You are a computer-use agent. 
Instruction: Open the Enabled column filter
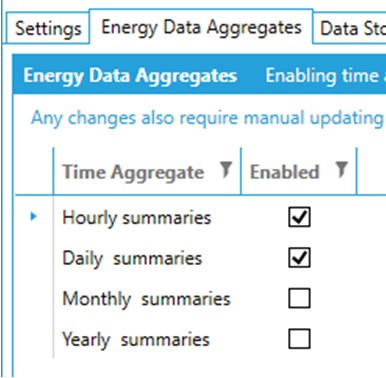pos(341,169)
